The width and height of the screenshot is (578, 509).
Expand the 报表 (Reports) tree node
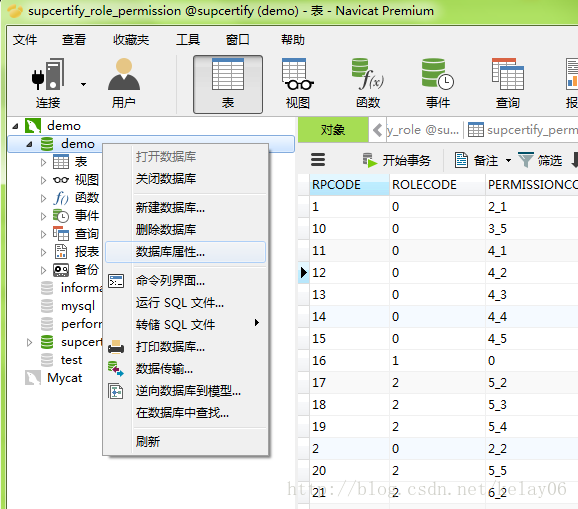(43, 252)
